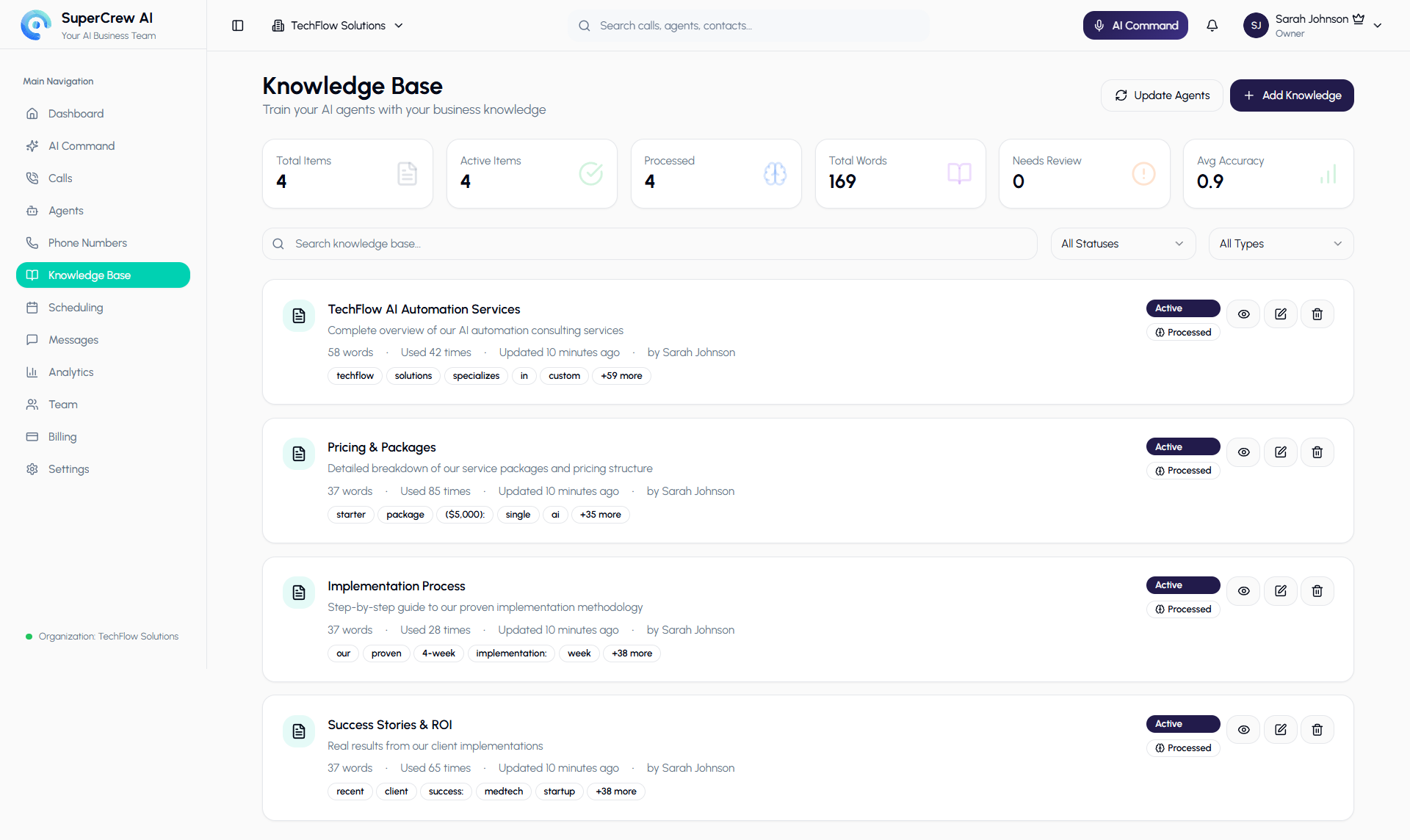Screen dimensions: 1410x840
Task: Click the SuperCrew AI logo
Action: (36, 25)
